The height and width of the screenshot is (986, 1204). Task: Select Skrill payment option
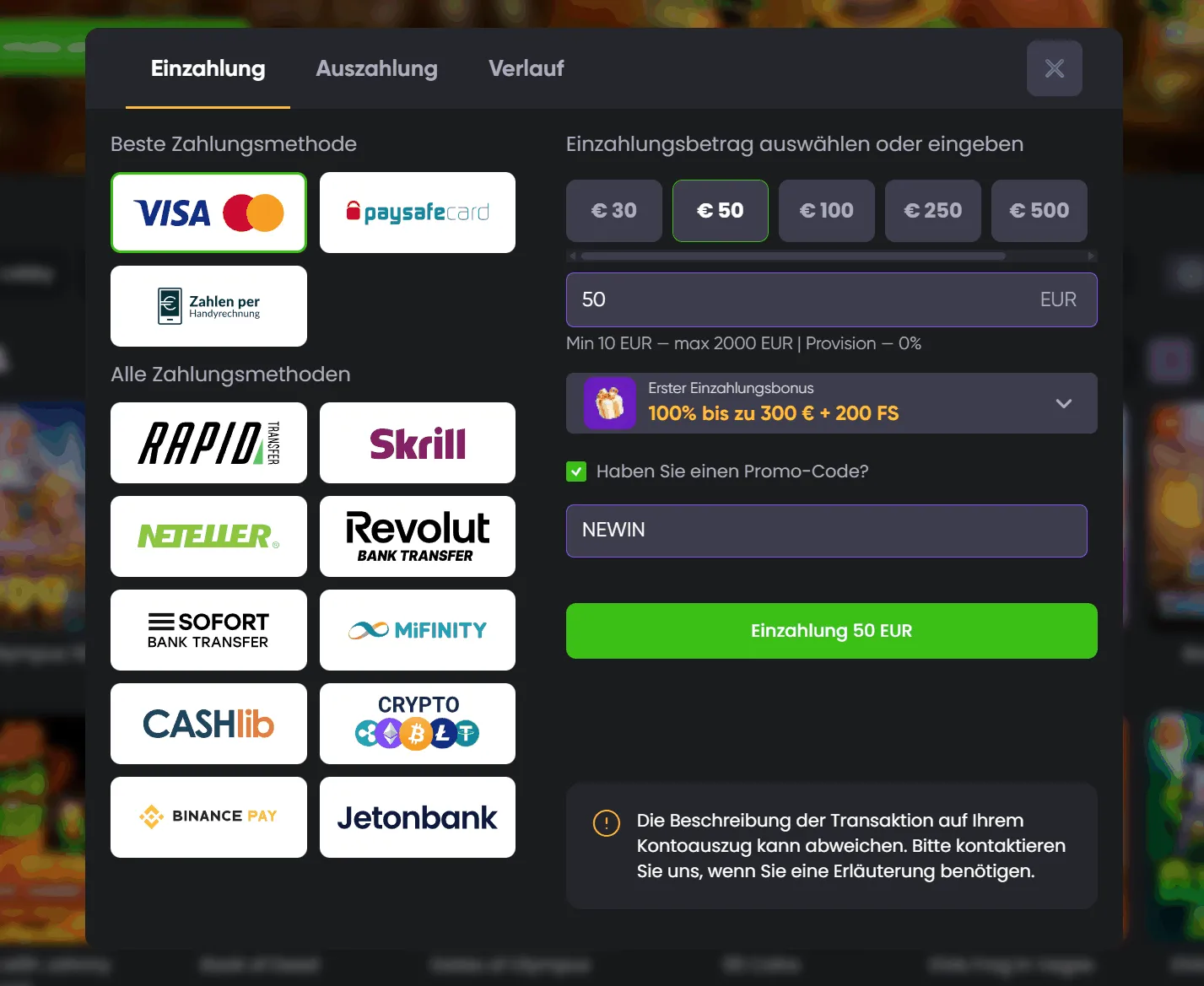[x=418, y=443]
